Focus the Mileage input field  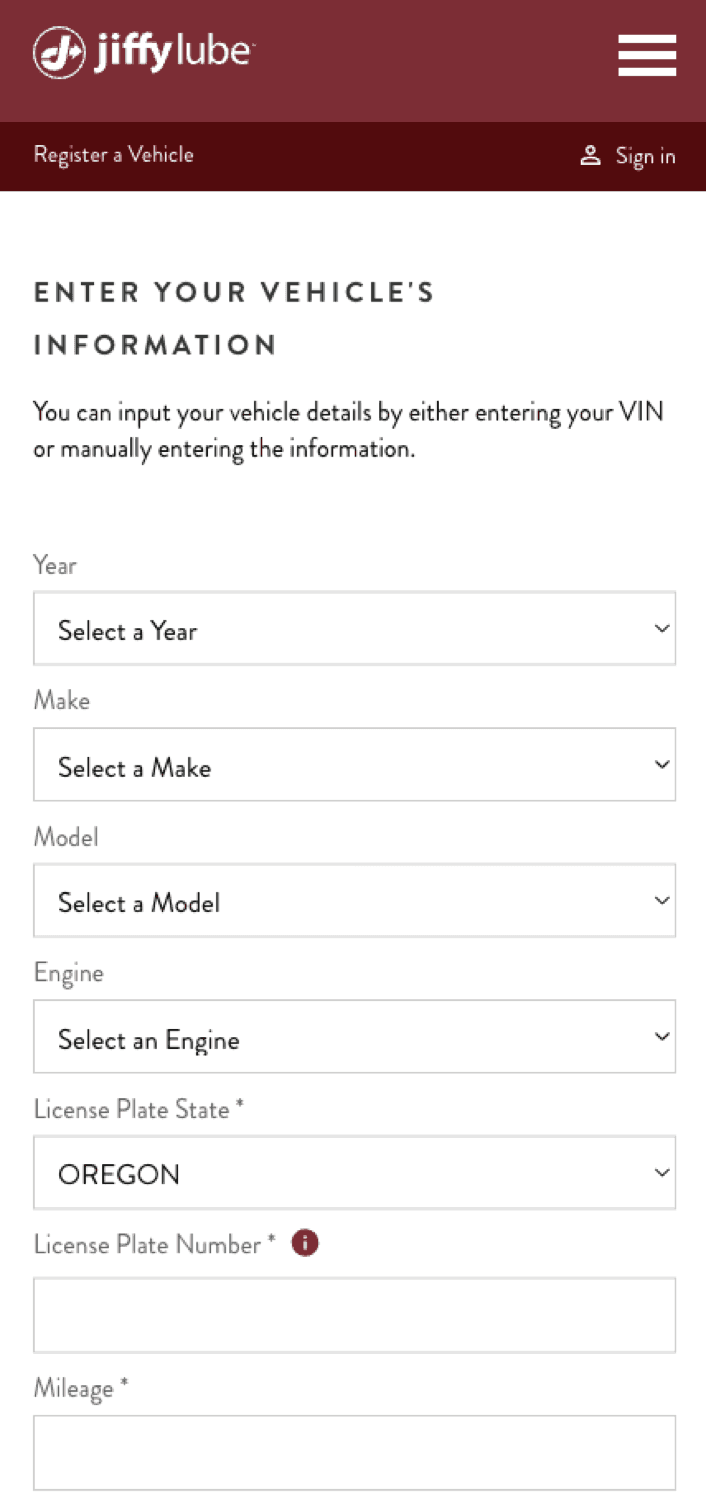[x=354, y=1453]
